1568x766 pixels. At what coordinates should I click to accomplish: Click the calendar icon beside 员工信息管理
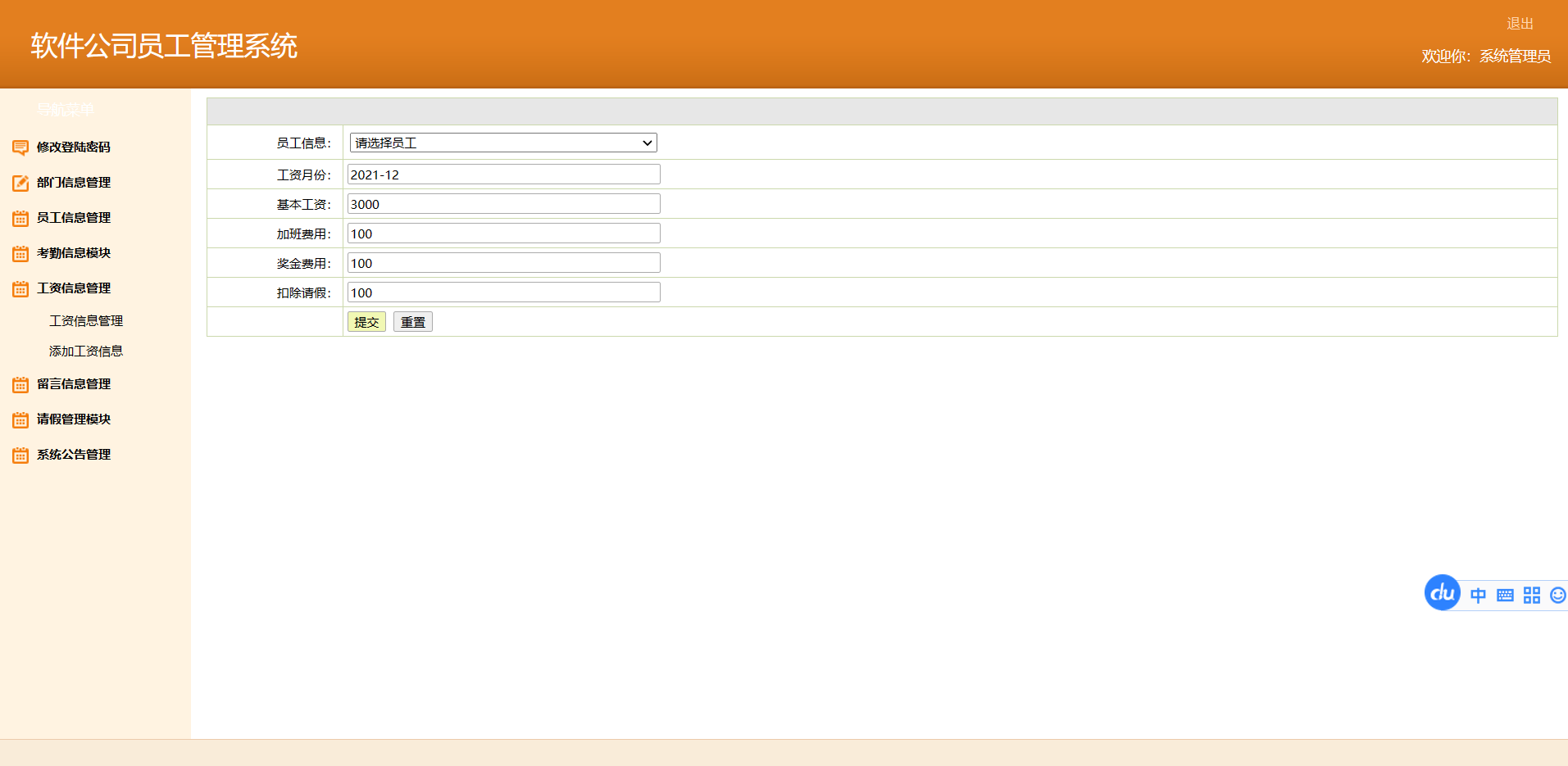point(20,218)
